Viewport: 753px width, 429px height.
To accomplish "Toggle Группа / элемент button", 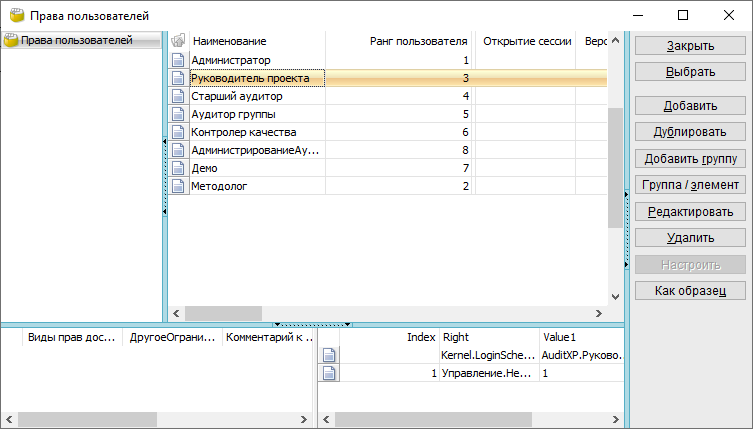I will click(x=690, y=184).
